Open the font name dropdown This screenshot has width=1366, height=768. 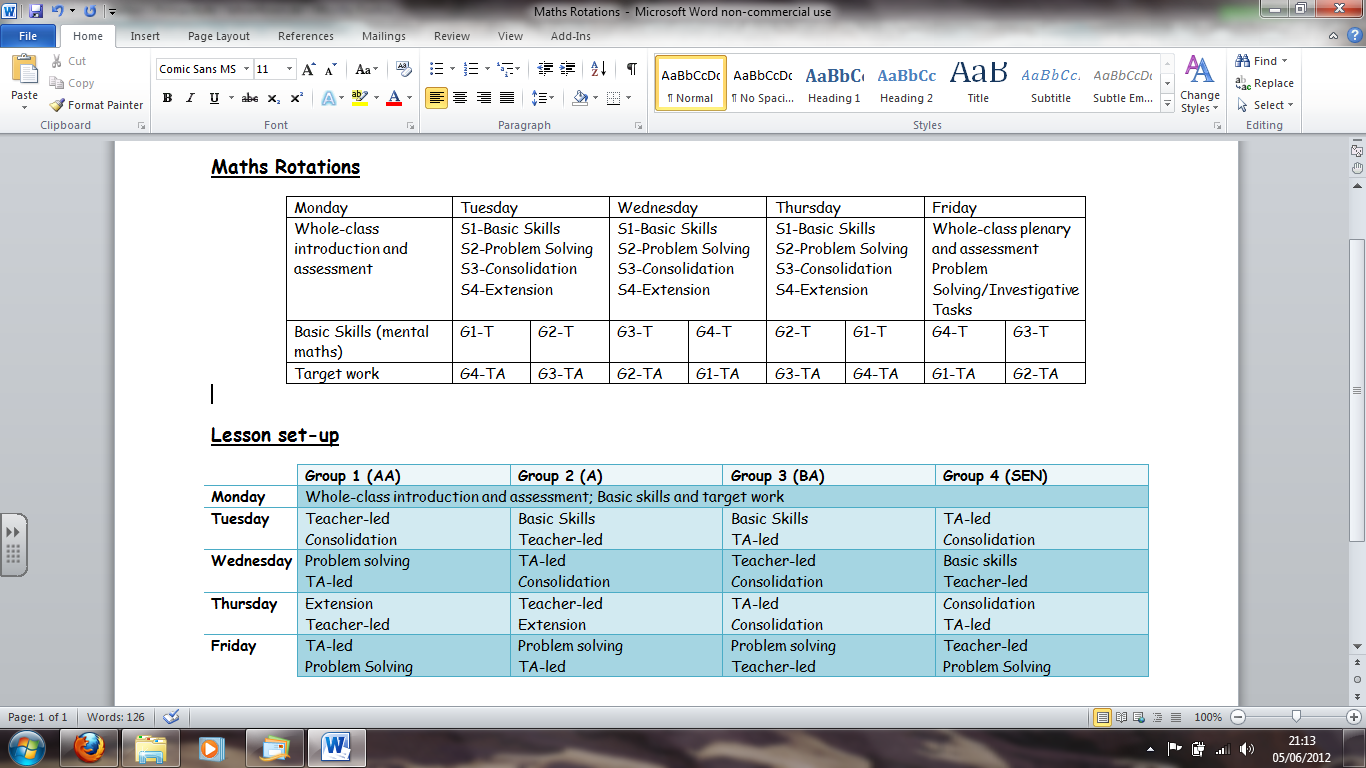(x=245, y=69)
